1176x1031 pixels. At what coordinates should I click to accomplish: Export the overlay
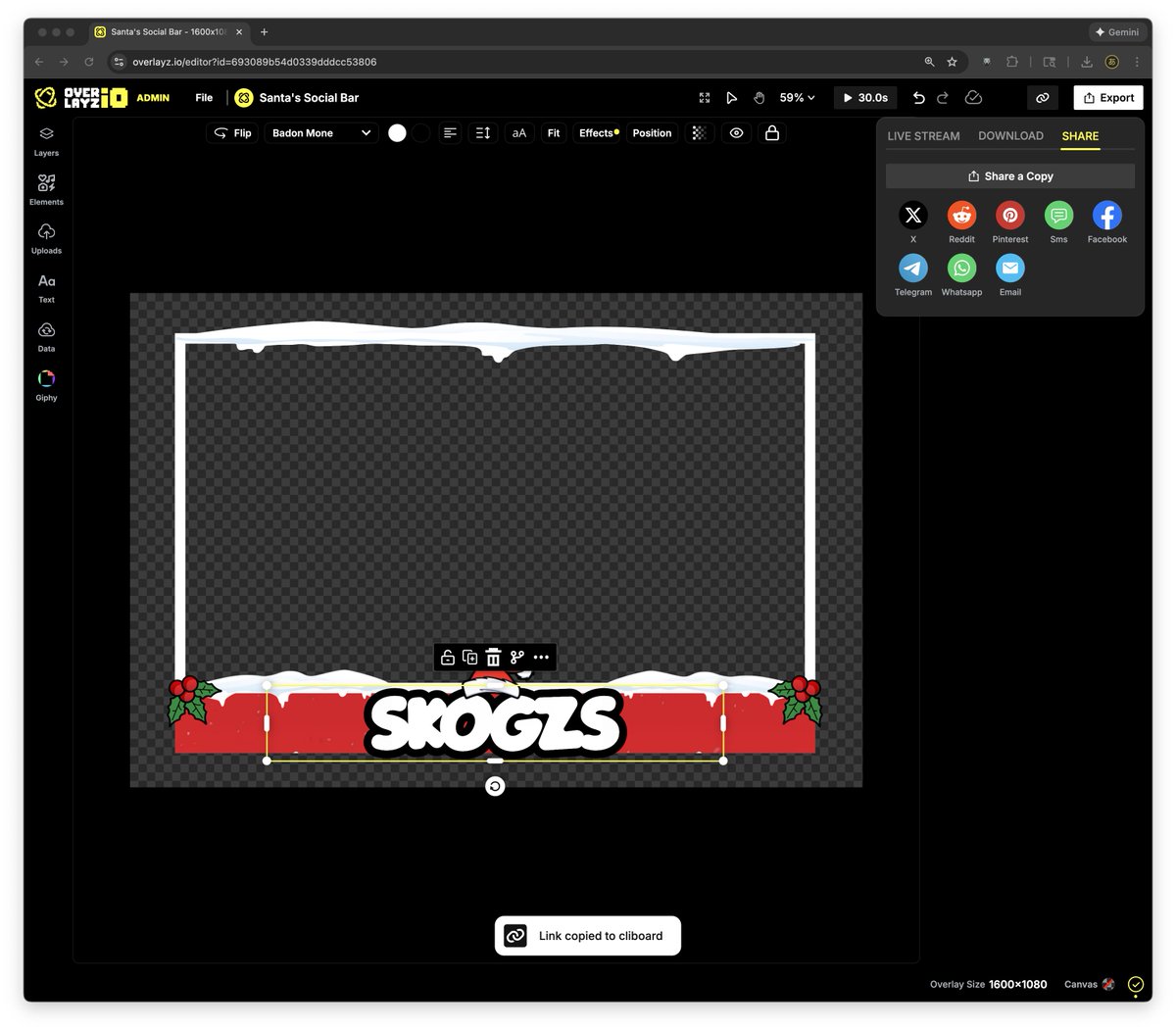pyautogui.click(x=1108, y=97)
